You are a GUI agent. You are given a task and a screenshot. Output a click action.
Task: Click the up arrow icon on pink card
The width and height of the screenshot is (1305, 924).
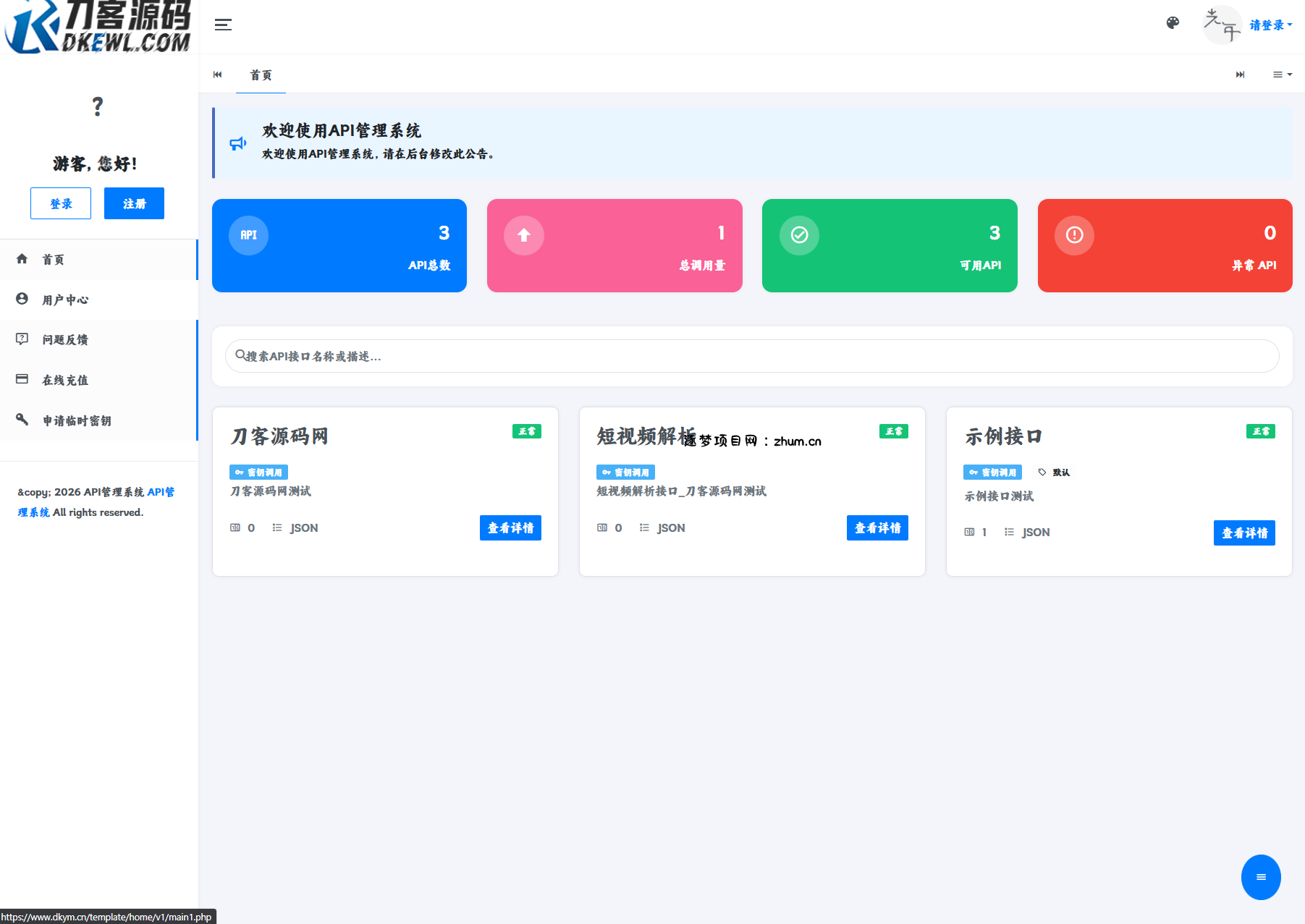coord(524,235)
